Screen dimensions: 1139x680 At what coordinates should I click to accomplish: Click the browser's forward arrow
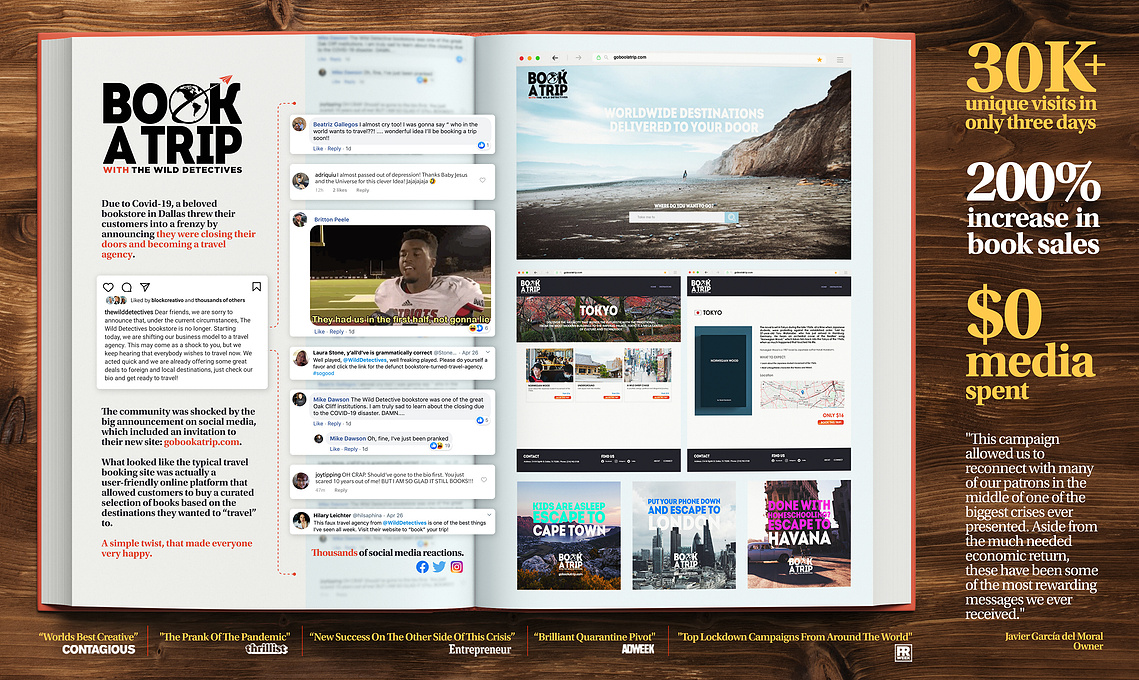coord(578,57)
